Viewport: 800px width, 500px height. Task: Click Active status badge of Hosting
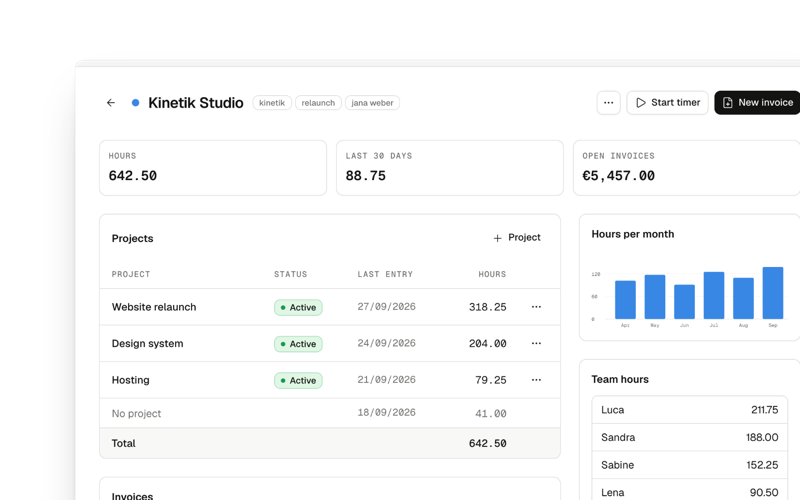[298, 380]
